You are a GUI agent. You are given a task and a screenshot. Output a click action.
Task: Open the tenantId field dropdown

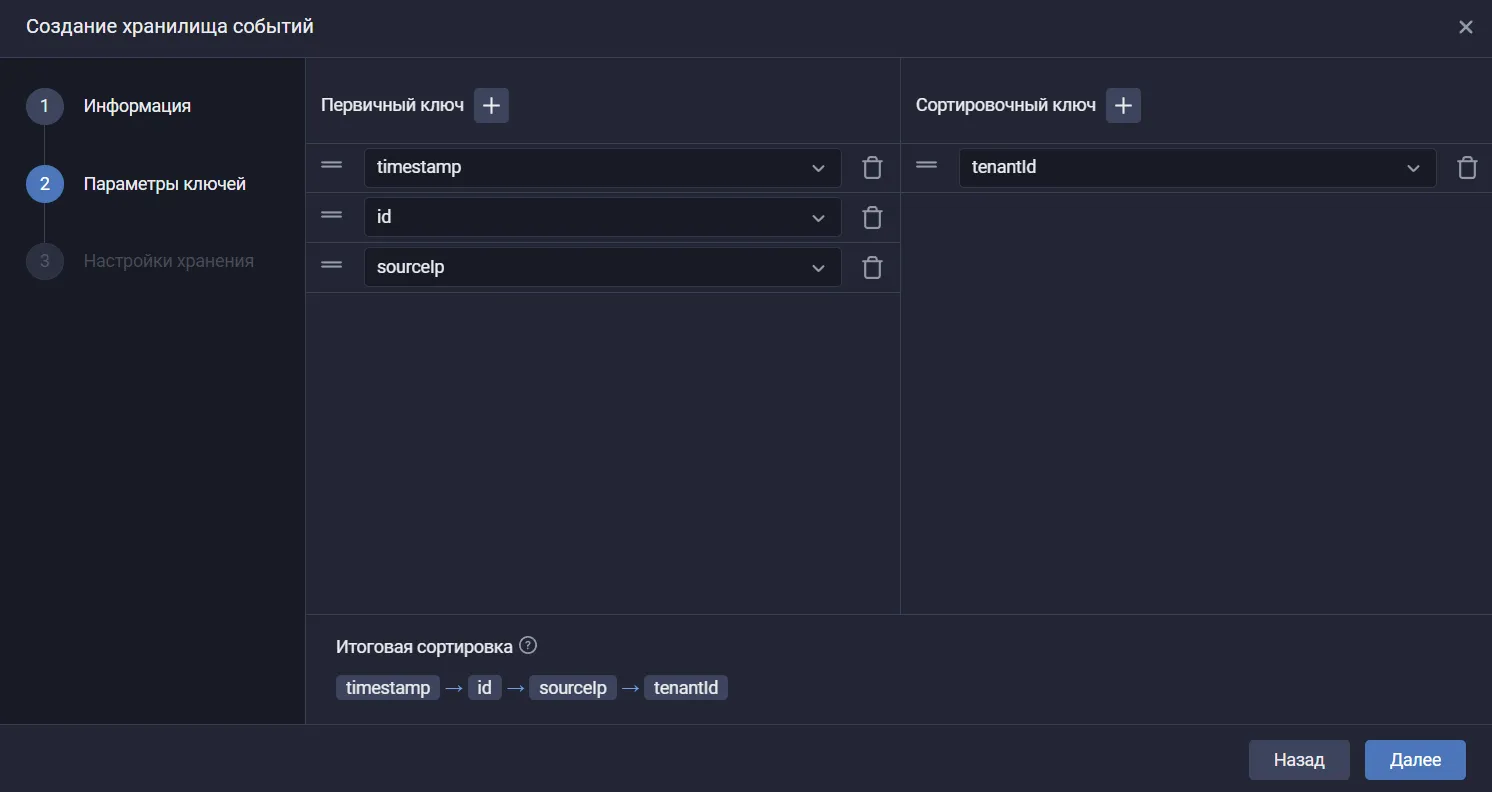pos(1198,167)
